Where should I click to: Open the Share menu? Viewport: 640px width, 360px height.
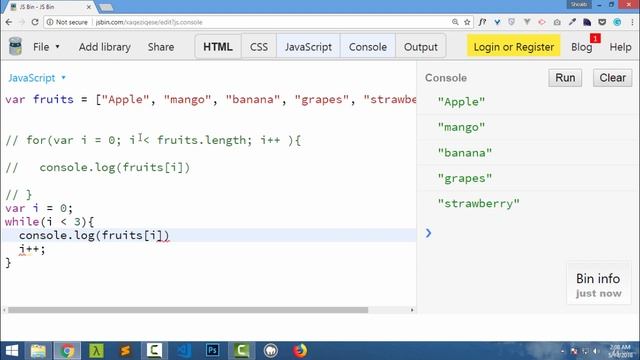(x=161, y=47)
